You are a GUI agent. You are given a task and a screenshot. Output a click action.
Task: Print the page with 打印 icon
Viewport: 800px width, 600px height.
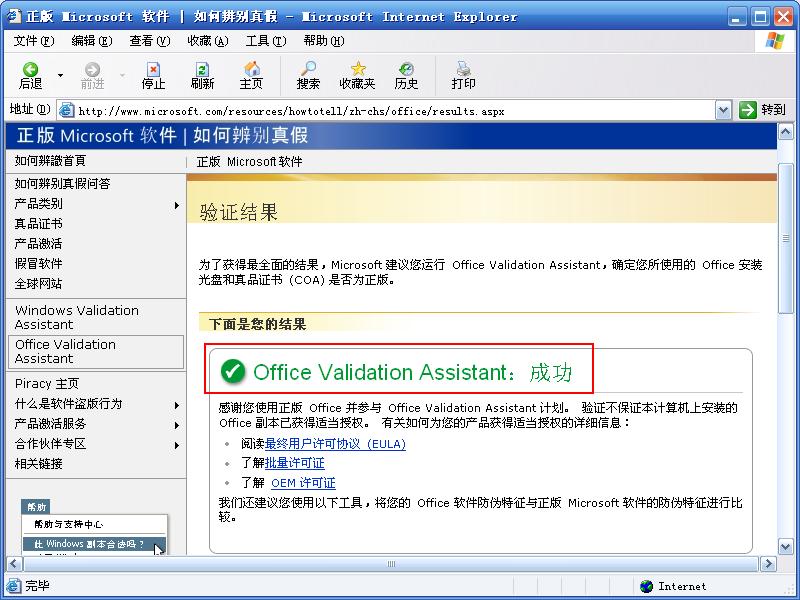[x=463, y=76]
